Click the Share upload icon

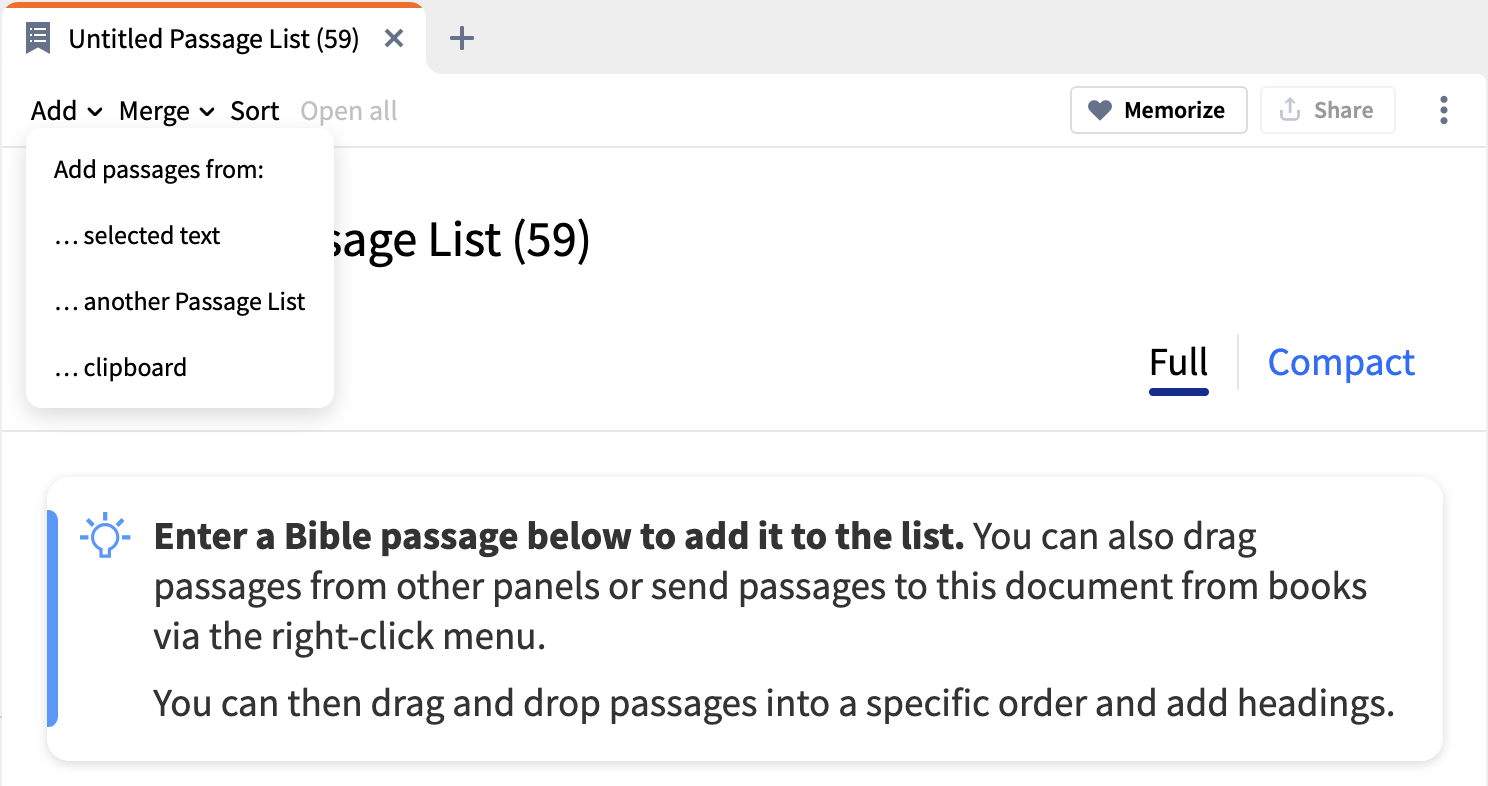pos(1290,110)
